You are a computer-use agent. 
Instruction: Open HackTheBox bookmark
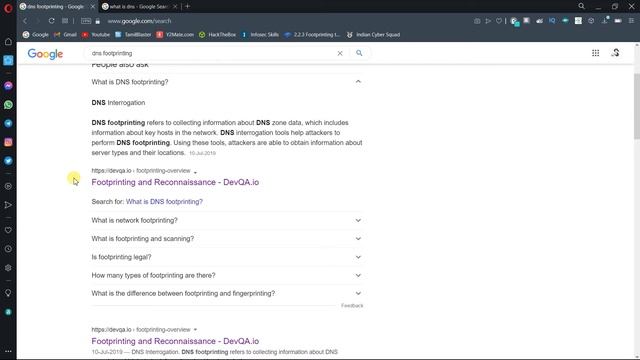(x=218, y=35)
